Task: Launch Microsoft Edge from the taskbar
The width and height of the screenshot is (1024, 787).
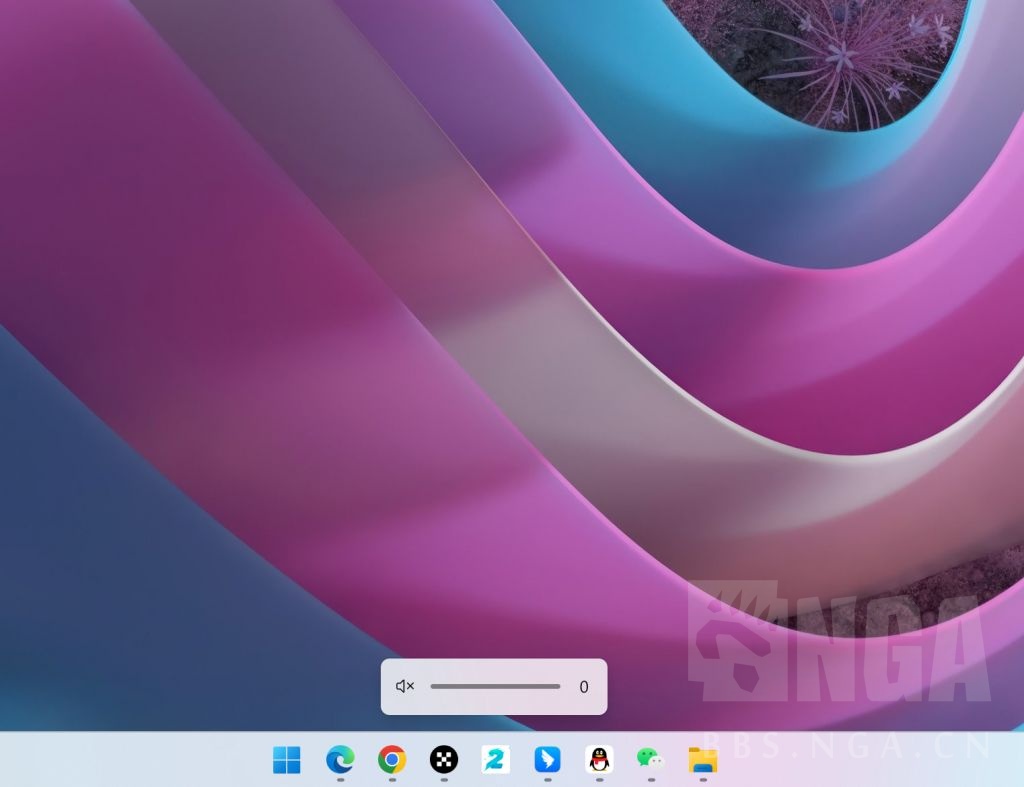Action: [x=340, y=760]
